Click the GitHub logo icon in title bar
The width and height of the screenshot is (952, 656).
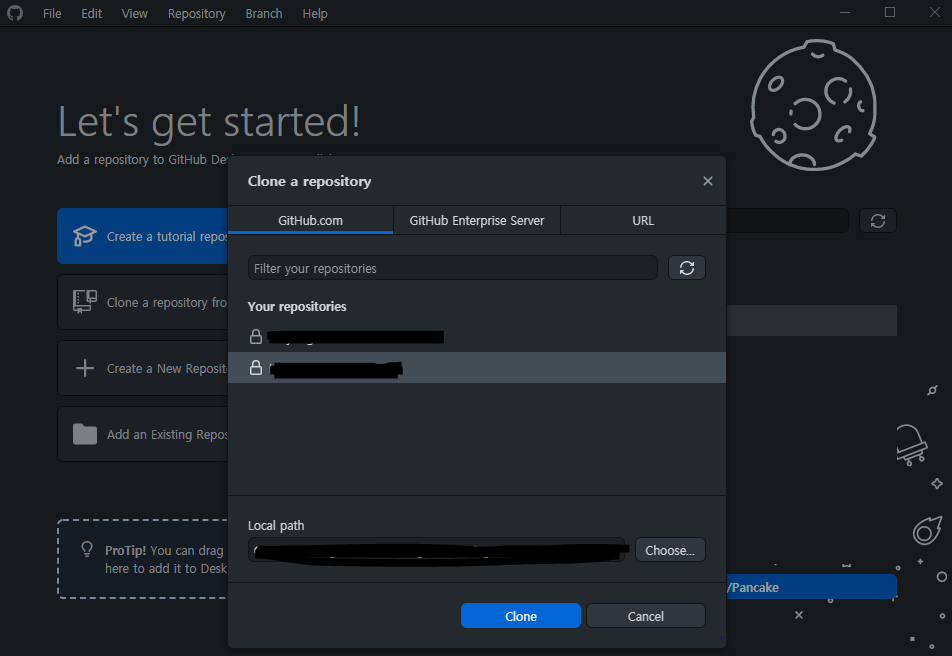click(15, 13)
